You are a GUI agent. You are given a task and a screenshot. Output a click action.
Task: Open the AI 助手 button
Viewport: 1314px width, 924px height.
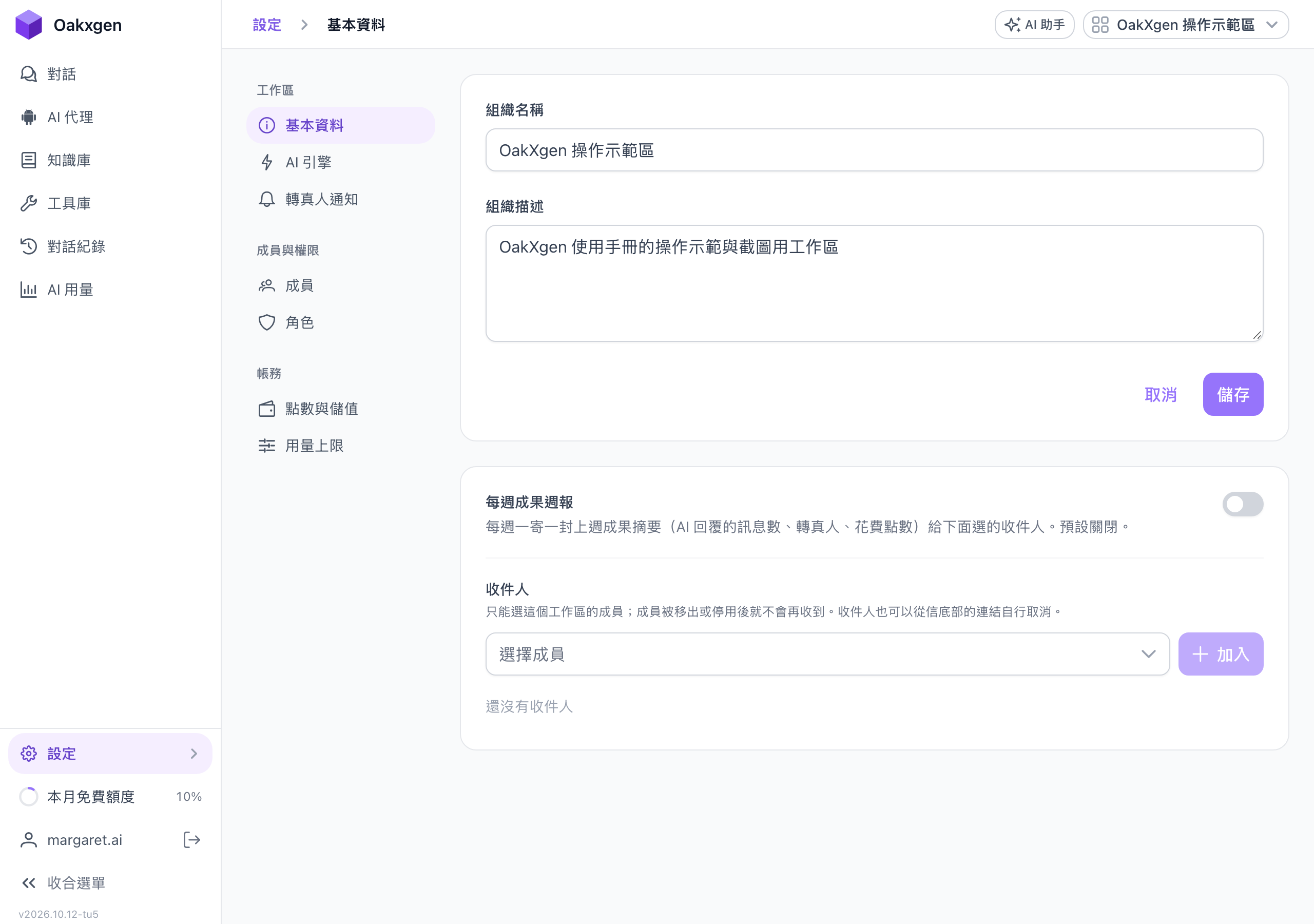tap(1034, 25)
